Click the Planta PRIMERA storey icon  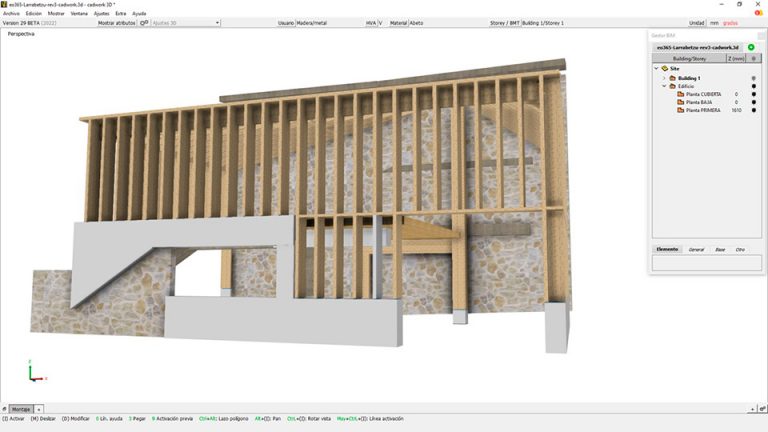(680, 110)
